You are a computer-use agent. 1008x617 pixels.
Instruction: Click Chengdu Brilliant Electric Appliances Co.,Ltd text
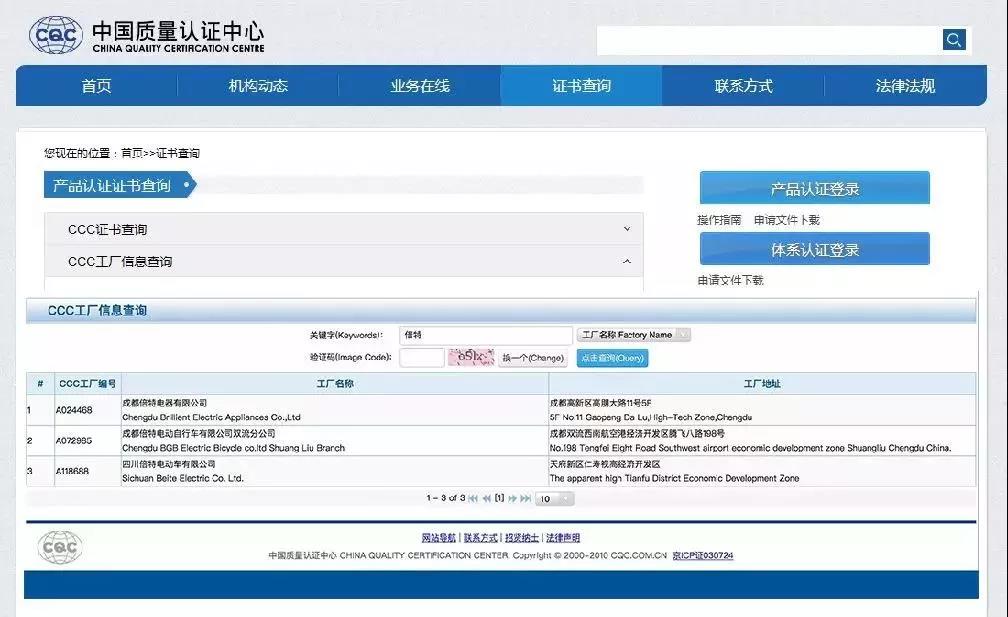pos(212,417)
